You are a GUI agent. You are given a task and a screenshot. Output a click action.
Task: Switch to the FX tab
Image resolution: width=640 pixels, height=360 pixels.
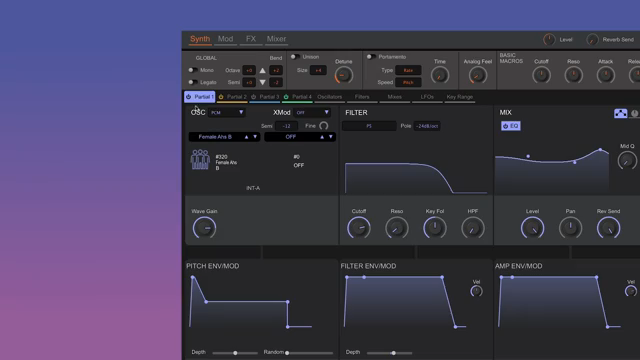pos(251,39)
